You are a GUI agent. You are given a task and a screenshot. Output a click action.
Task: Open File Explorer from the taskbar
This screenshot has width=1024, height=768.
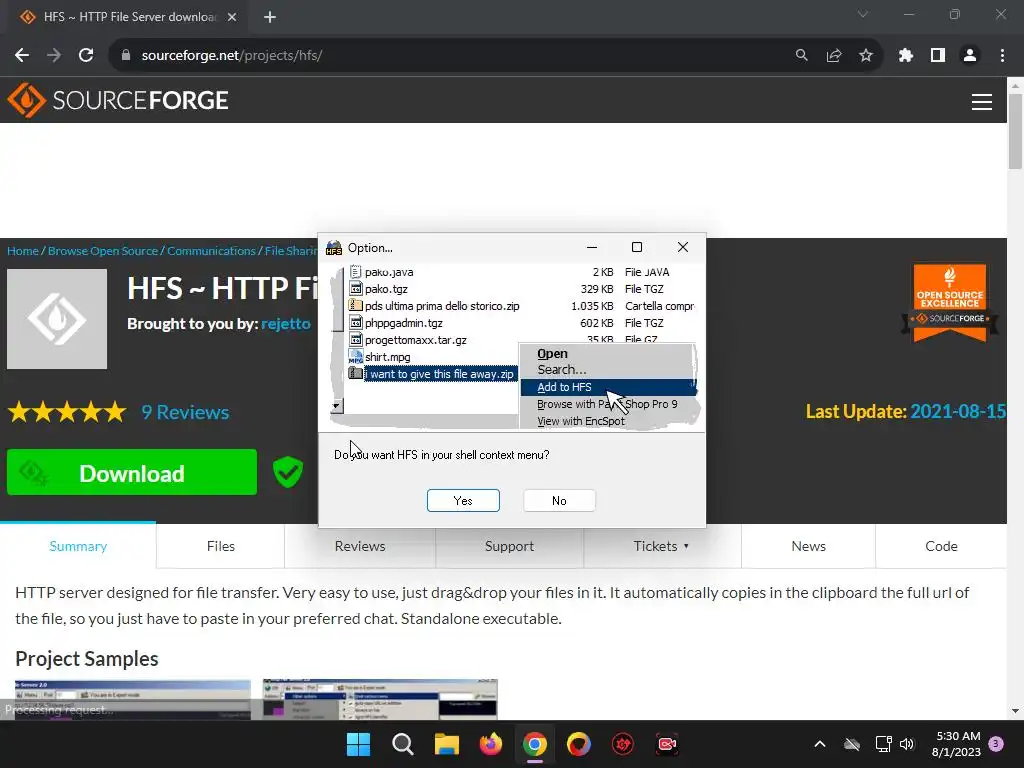pyautogui.click(x=447, y=744)
